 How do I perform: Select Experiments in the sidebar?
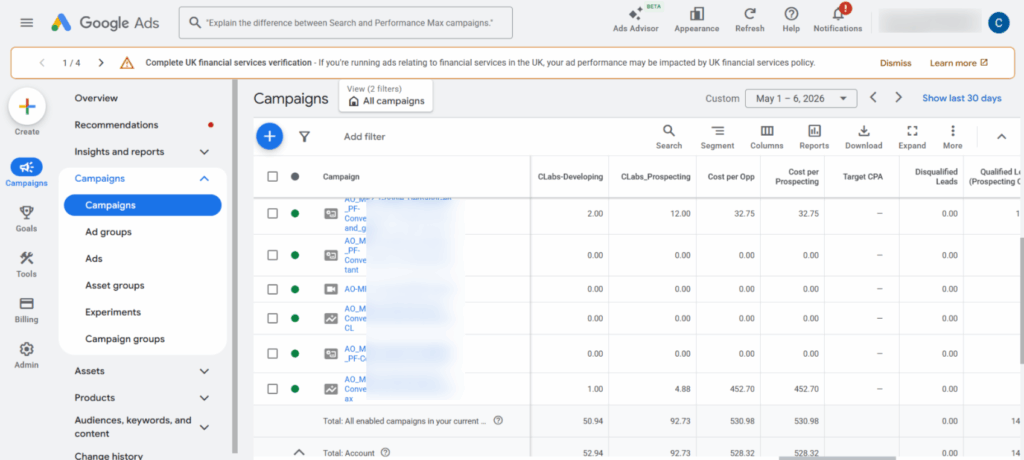(113, 312)
